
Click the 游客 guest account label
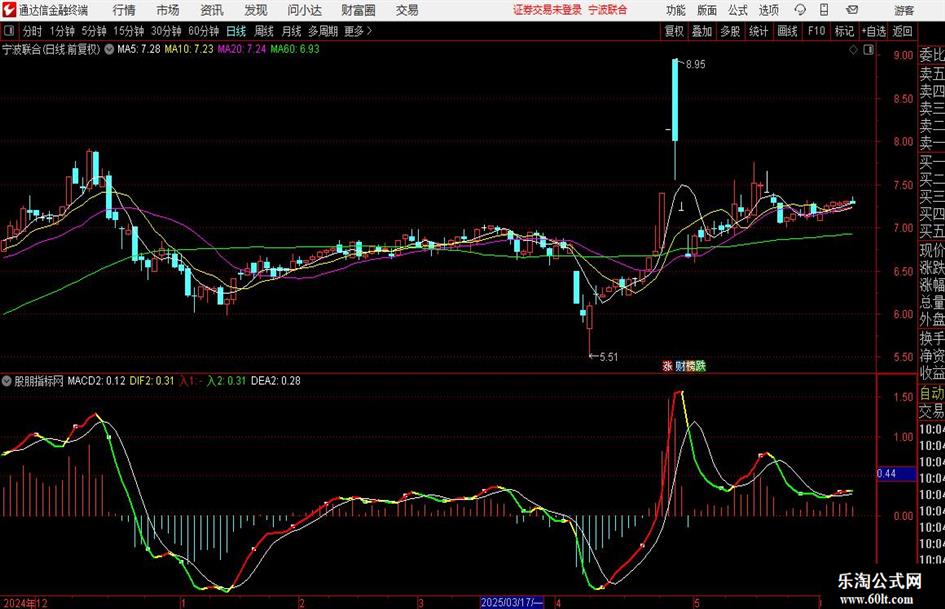pos(904,10)
